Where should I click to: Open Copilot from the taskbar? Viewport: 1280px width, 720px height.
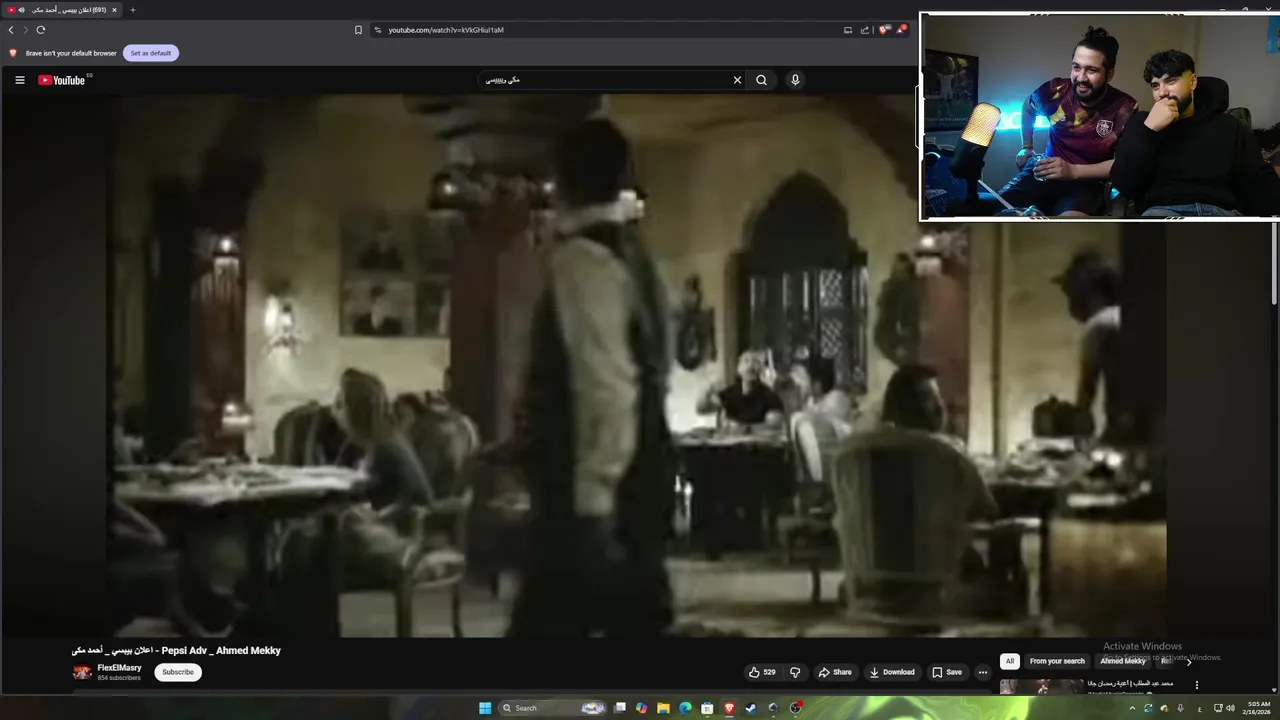pos(641,708)
